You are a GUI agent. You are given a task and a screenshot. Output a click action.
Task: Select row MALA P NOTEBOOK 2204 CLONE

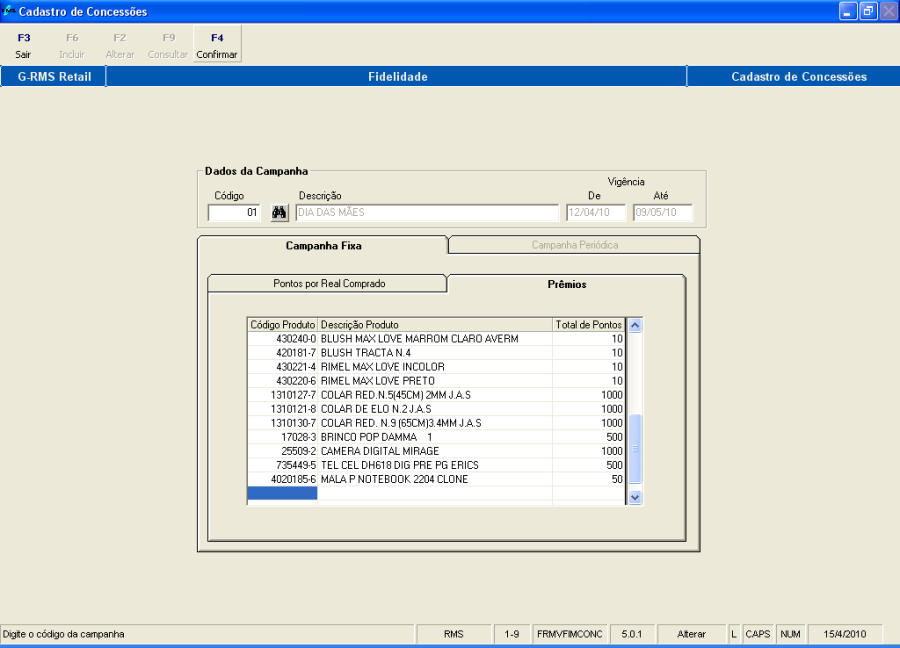click(436, 479)
